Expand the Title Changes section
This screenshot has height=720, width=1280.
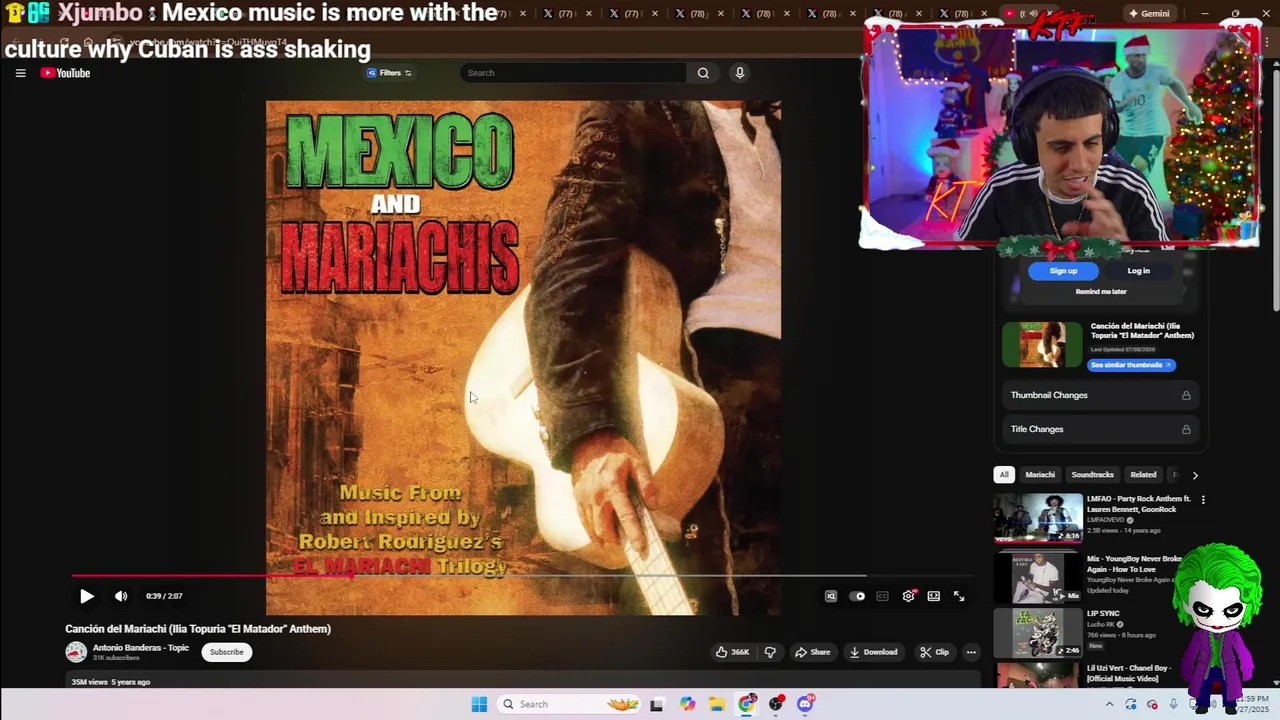[x=1100, y=429]
